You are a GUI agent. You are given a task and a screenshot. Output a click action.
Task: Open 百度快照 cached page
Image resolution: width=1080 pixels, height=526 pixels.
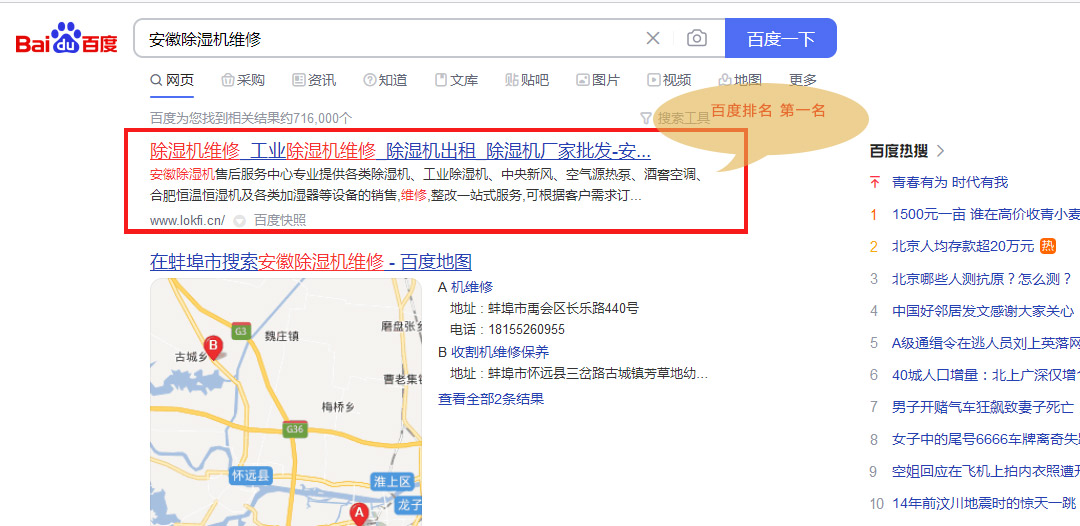tap(280, 220)
